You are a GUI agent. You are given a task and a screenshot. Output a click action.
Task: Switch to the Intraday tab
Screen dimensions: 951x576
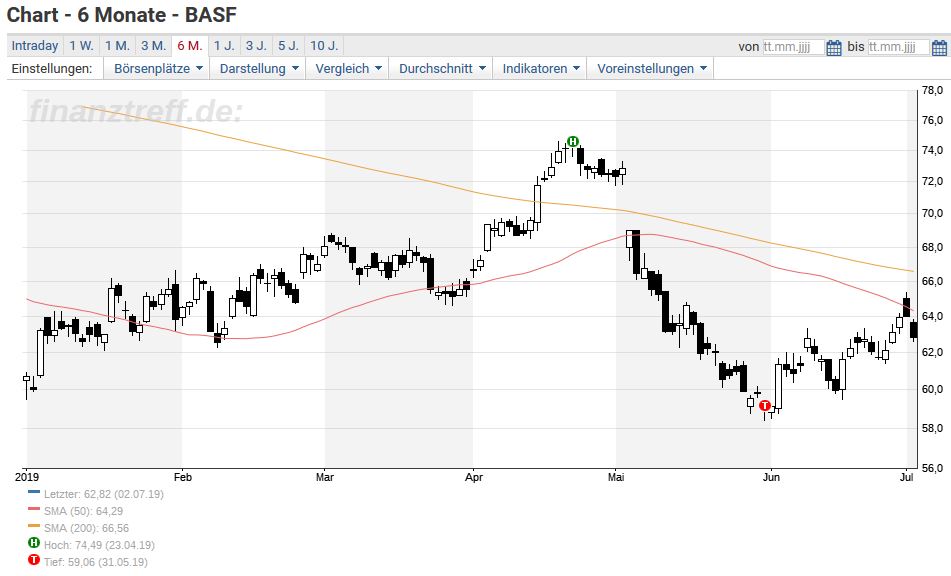pyautogui.click(x=35, y=45)
